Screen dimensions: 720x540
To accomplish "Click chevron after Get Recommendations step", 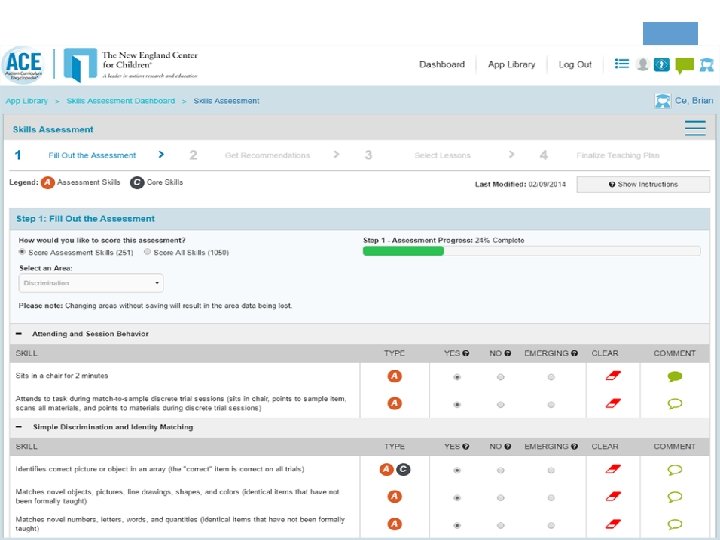I will (337, 154).
